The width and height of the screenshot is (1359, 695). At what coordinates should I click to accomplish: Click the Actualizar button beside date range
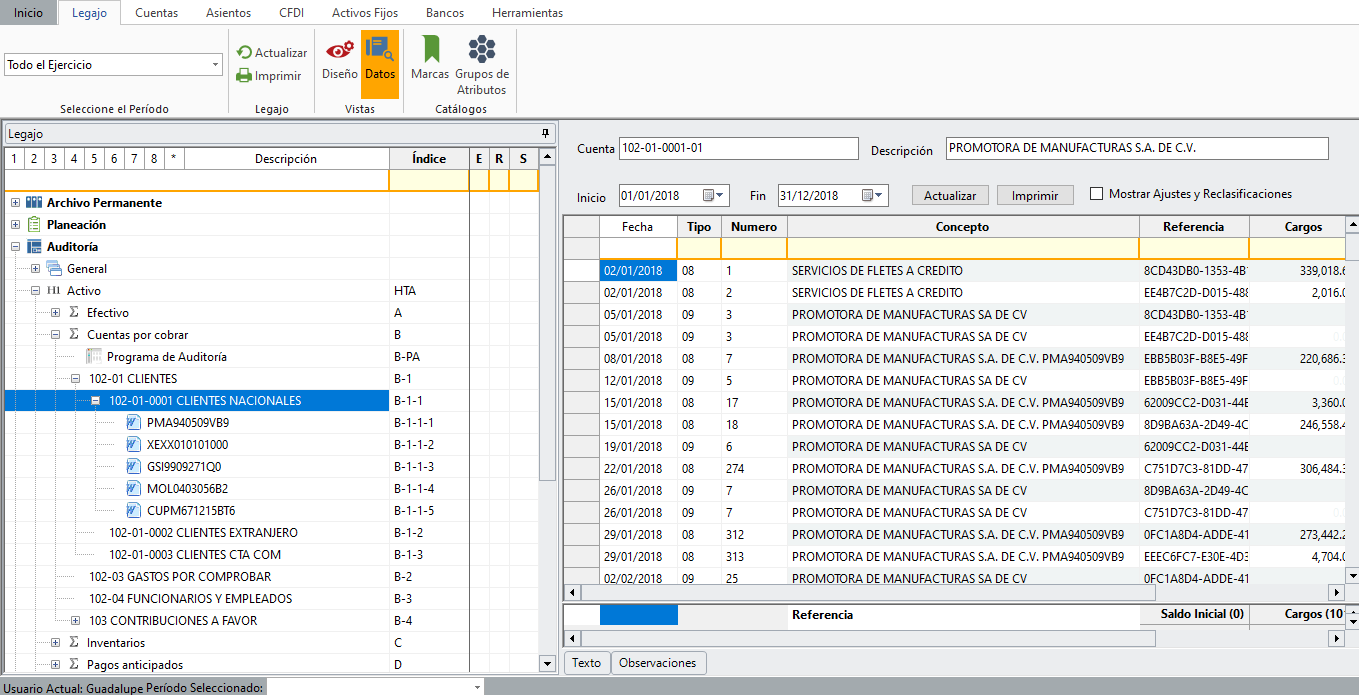[x=950, y=195]
